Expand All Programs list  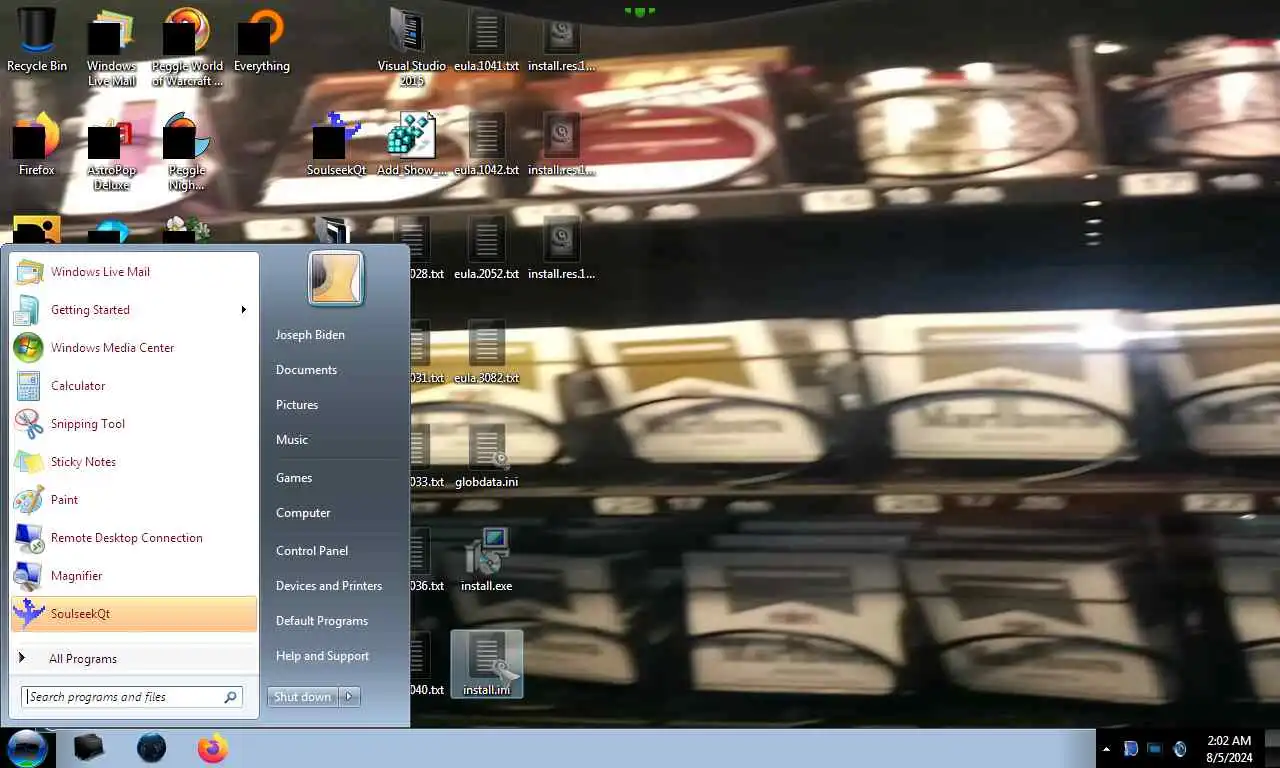(x=134, y=658)
